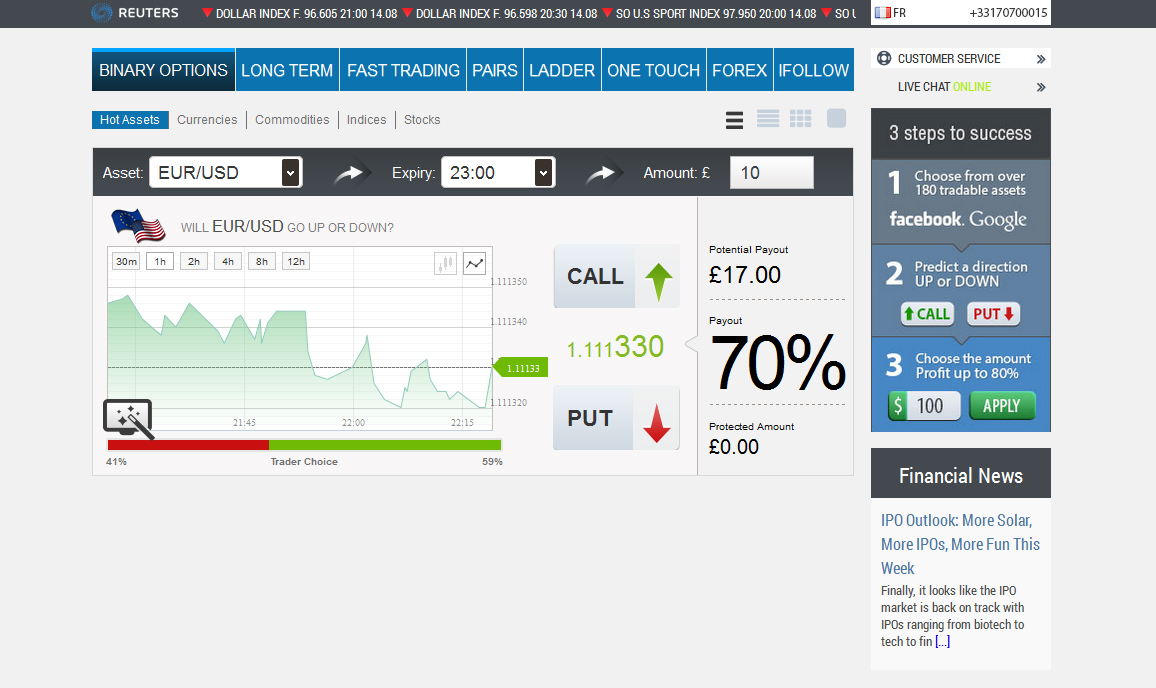Switch chart to candlestick mode
The width and height of the screenshot is (1156, 688).
click(445, 263)
